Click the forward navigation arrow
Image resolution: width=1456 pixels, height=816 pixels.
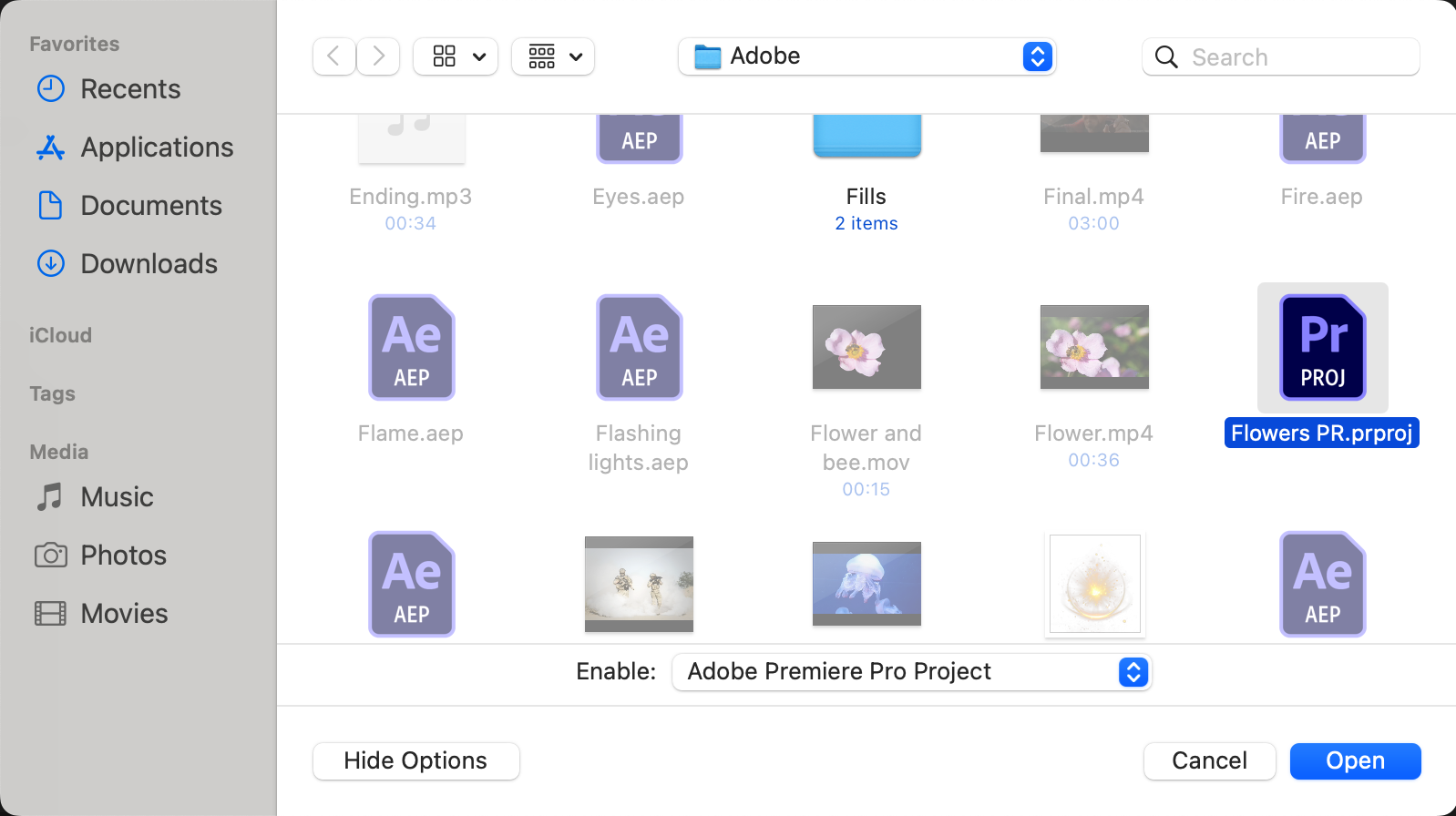point(378,56)
